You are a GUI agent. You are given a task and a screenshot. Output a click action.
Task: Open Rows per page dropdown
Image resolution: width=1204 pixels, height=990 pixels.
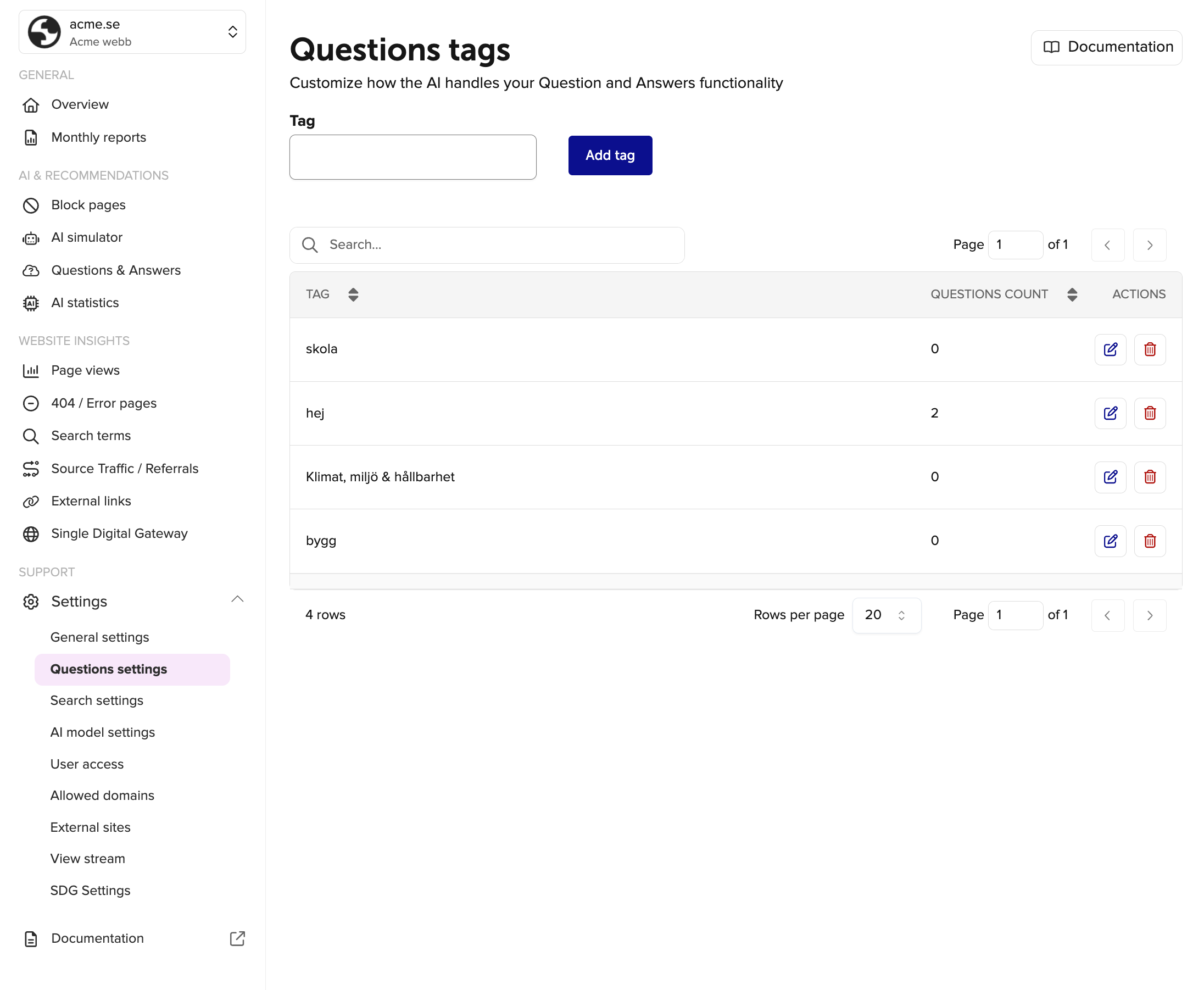click(x=885, y=615)
